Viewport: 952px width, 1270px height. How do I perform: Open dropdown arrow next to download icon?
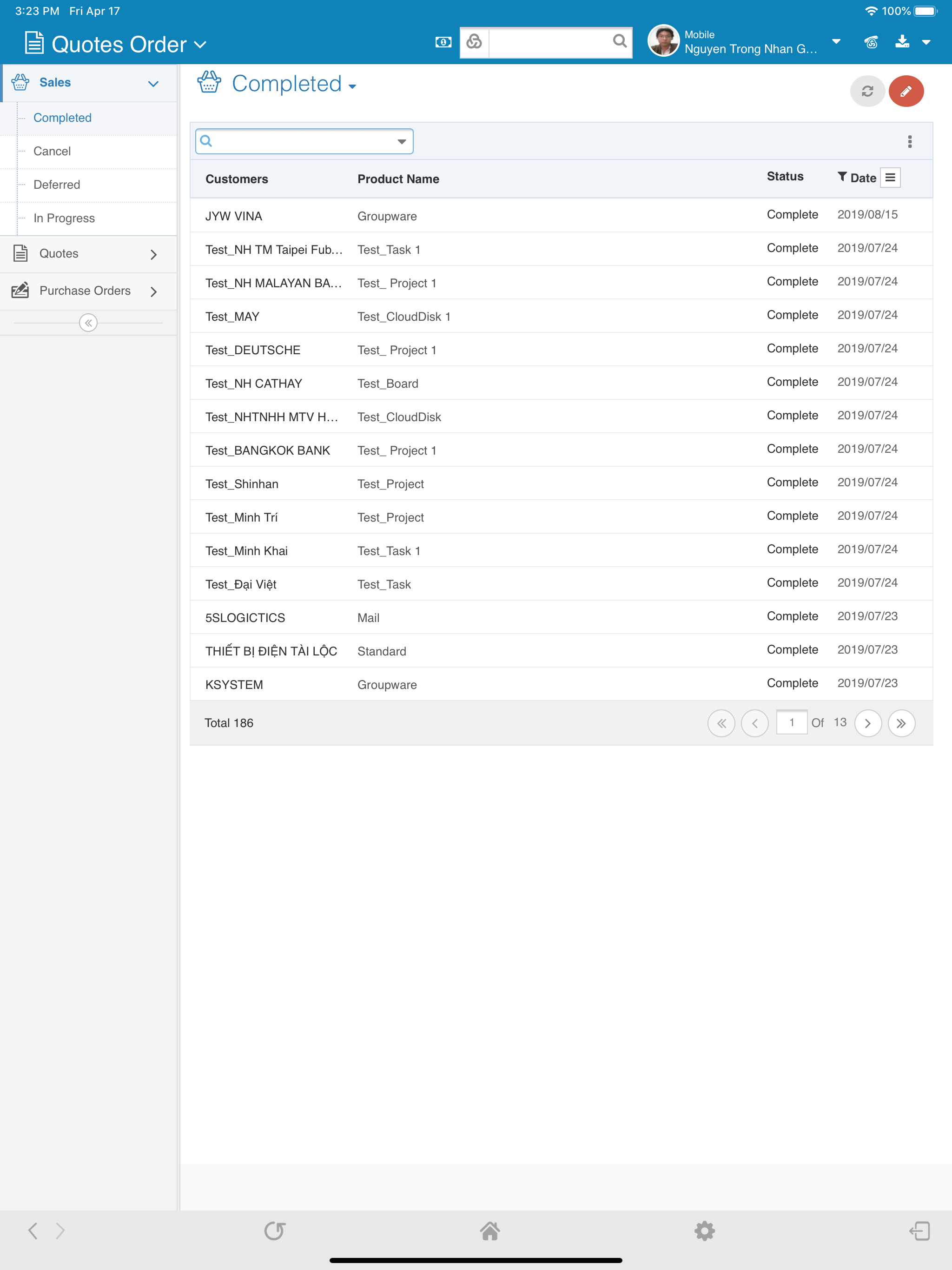point(926,42)
